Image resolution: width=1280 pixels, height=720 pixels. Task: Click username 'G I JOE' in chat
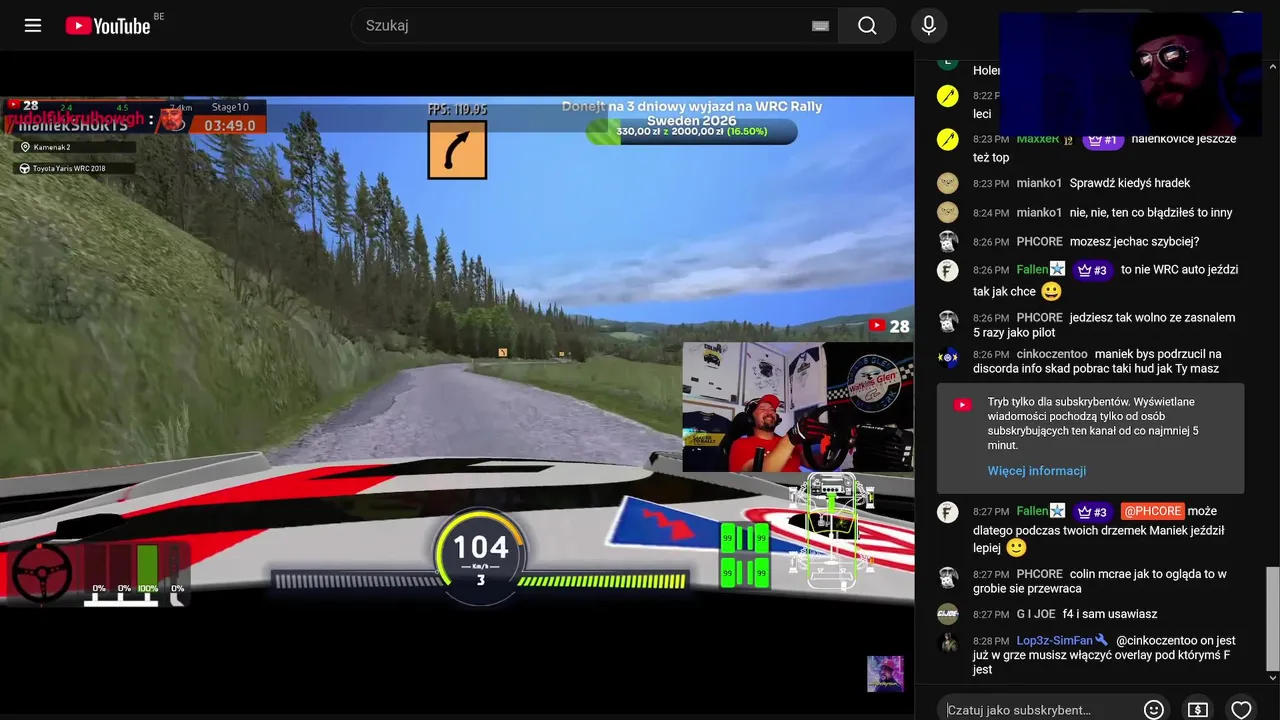1036,614
